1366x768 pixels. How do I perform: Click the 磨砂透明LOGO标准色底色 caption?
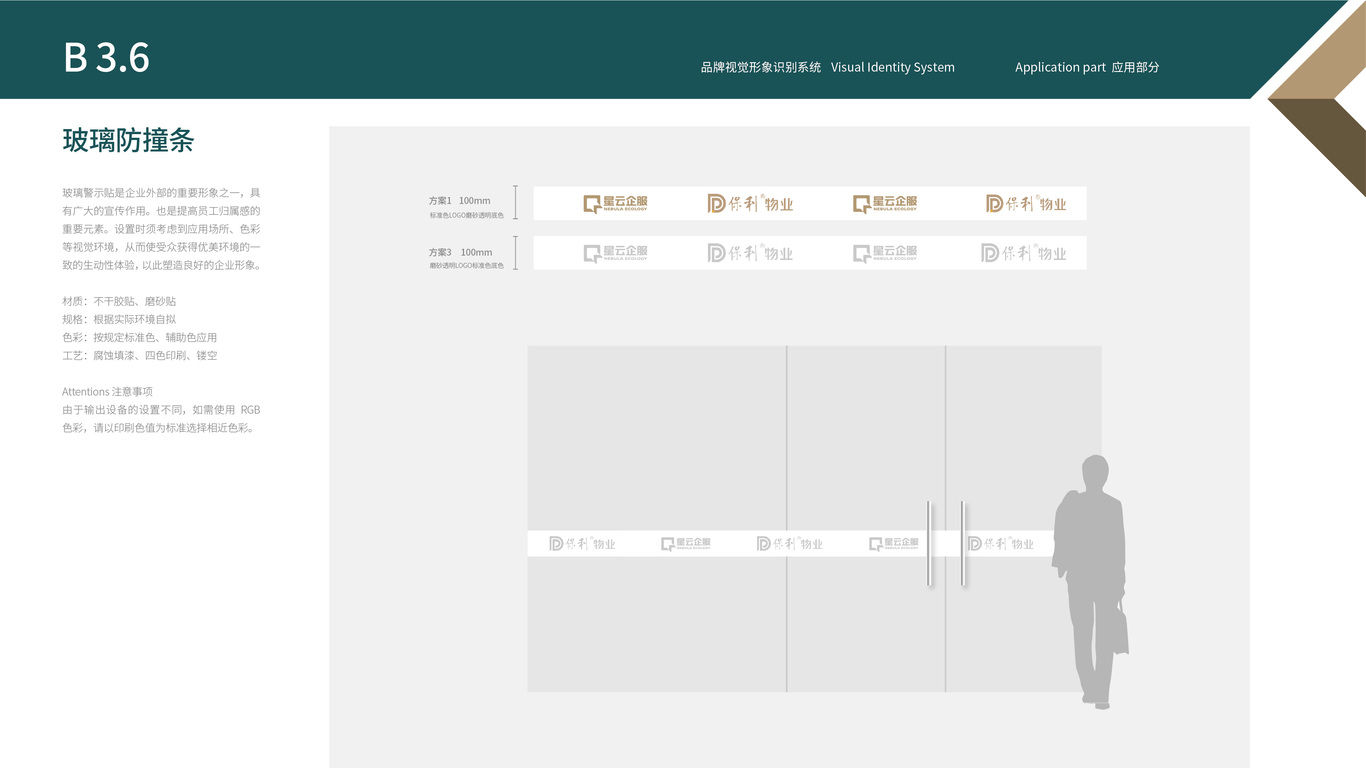point(467,266)
